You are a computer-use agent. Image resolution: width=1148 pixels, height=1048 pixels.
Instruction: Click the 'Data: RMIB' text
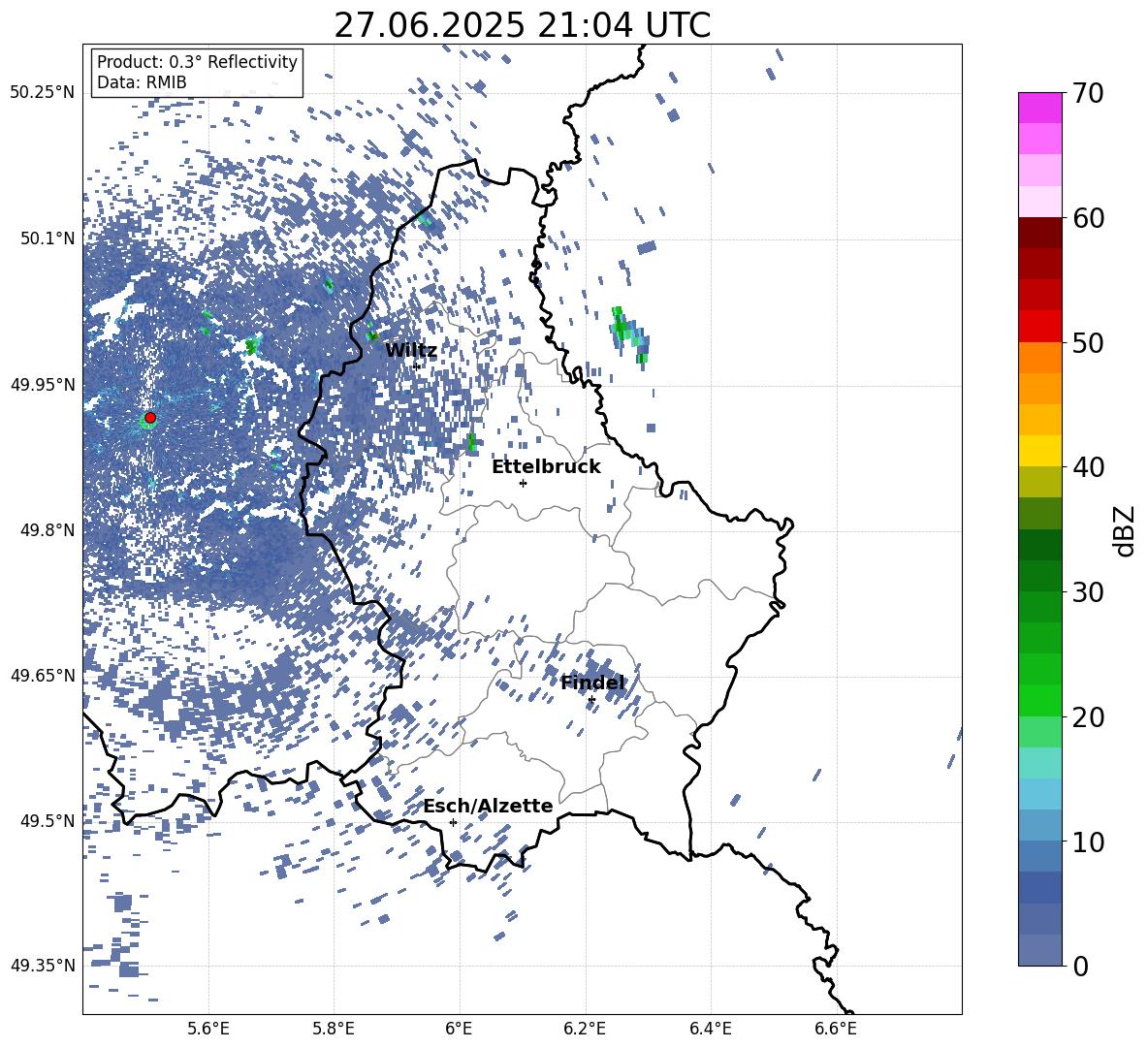pyautogui.click(x=142, y=82)
